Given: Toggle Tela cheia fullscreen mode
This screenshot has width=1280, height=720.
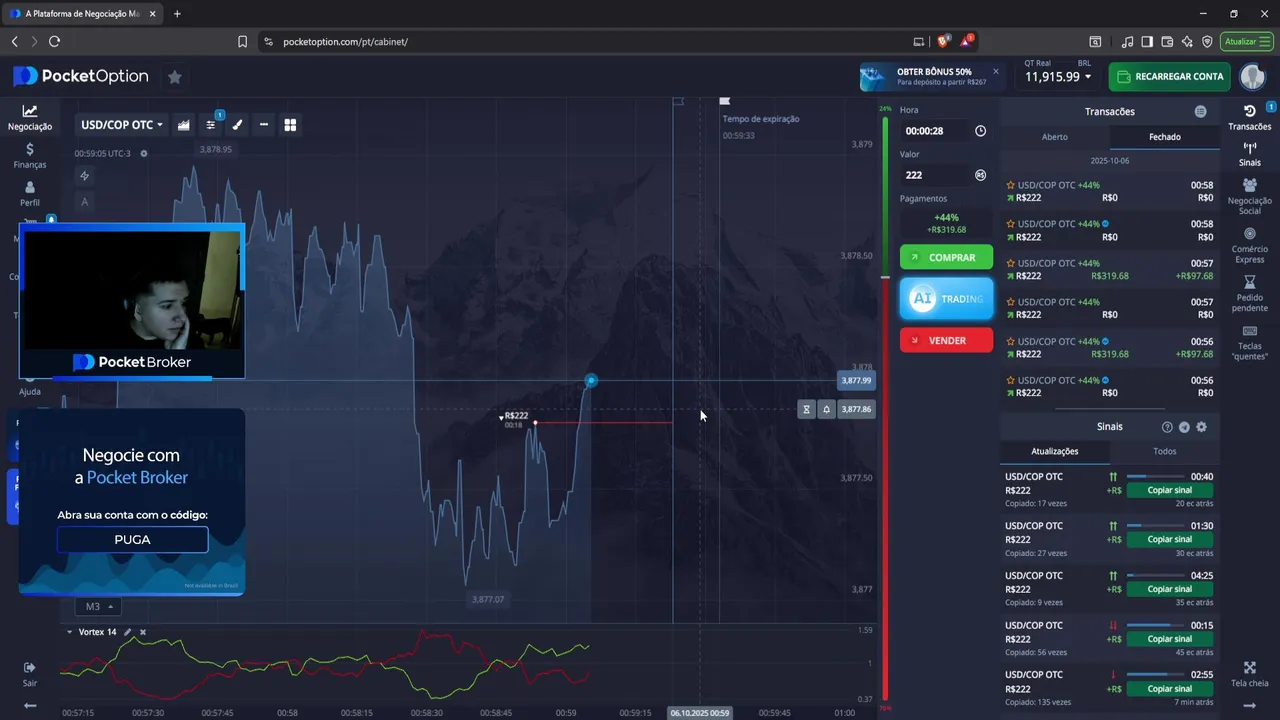Looking at the screenshot, I should 1249,674.
